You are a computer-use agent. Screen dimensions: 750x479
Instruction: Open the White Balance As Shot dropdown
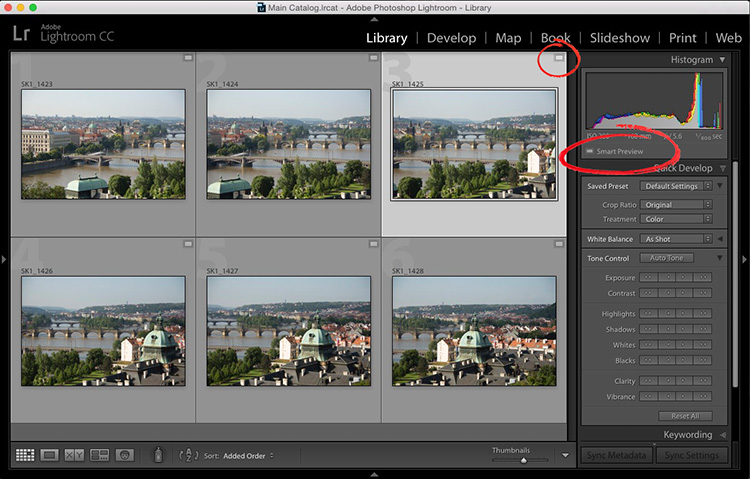coord(676,239)
